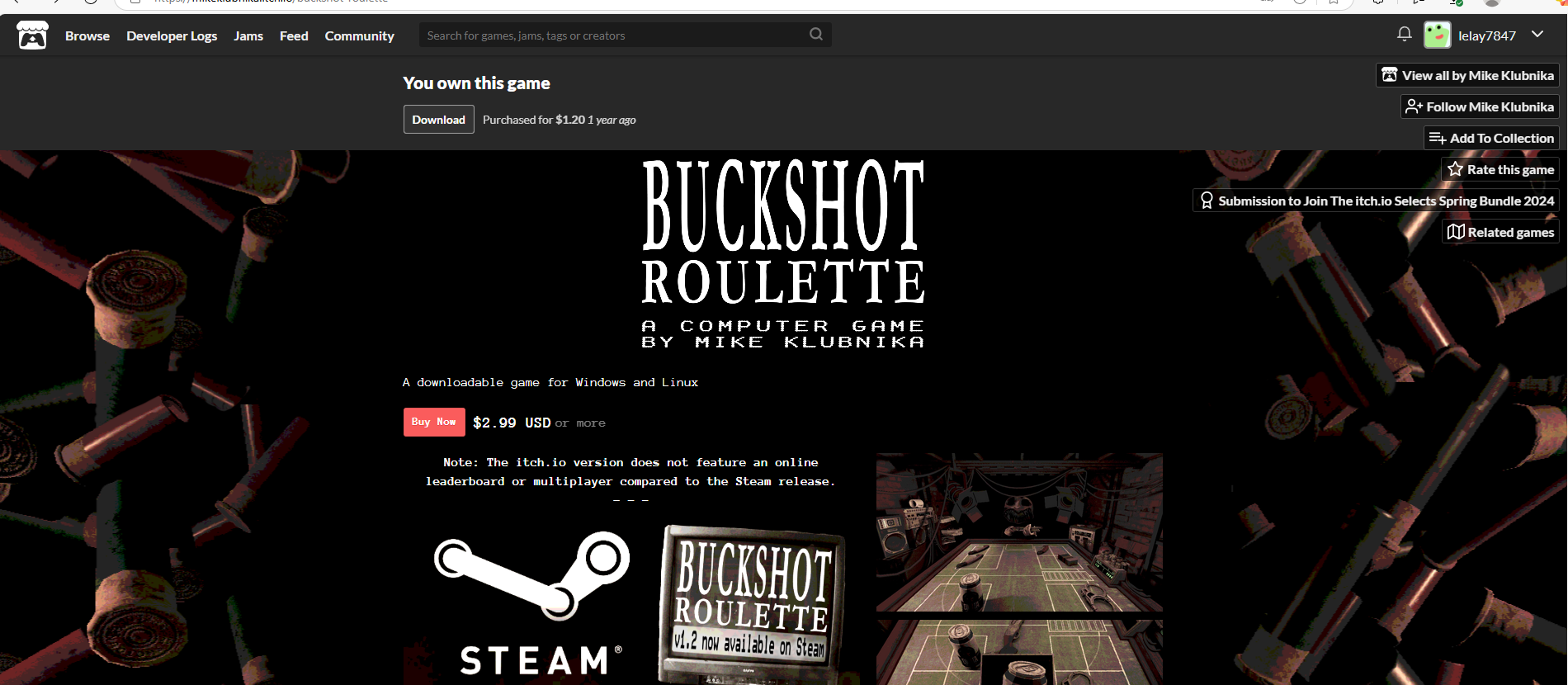Download the owned game
Image resolution: width=1568 pixels, height=685 pixels.
coord(438,120)
